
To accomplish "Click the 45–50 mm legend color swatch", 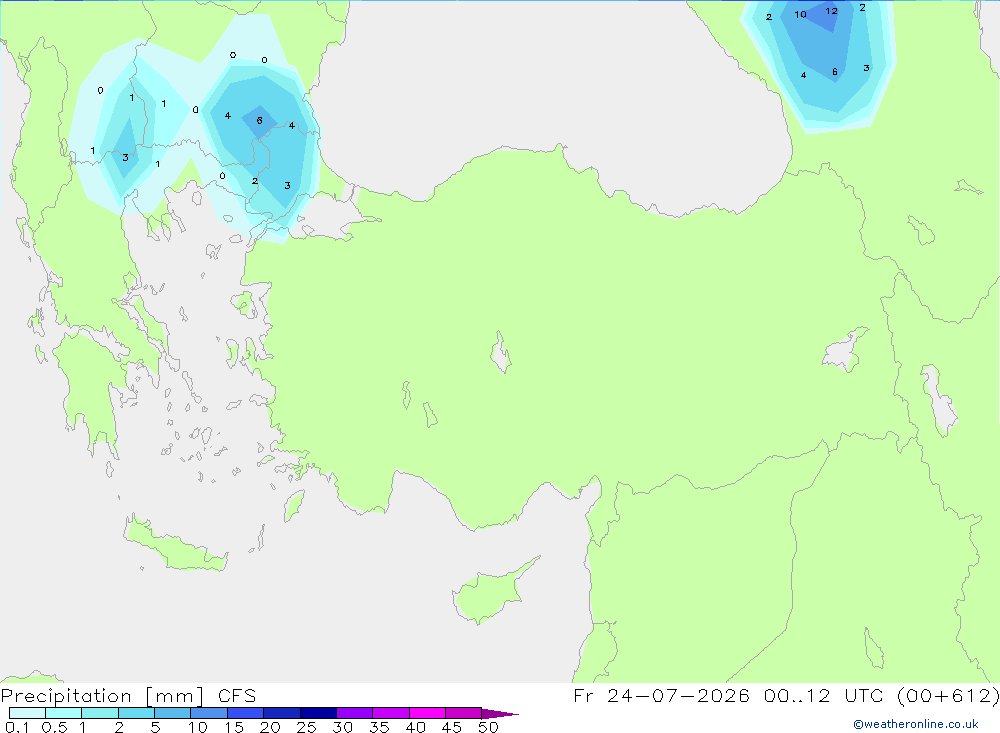I will (464, 713).
